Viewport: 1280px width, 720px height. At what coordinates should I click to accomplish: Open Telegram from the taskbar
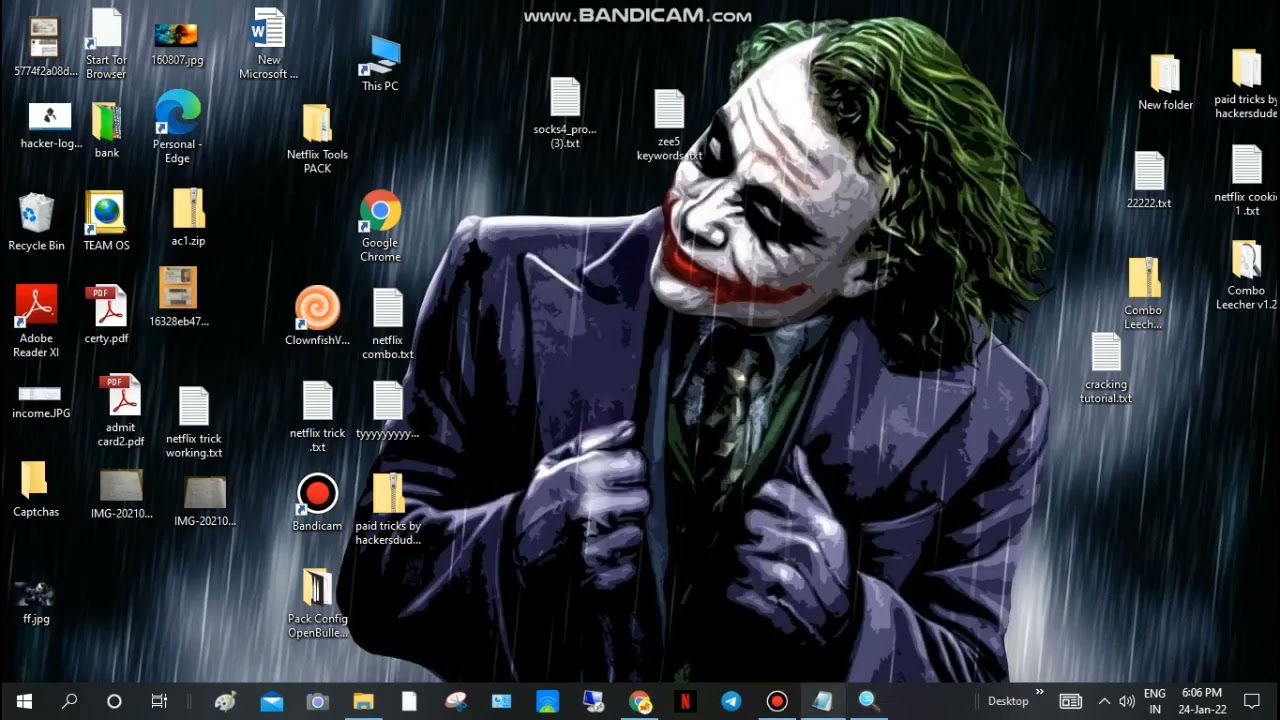coord(731,701)
